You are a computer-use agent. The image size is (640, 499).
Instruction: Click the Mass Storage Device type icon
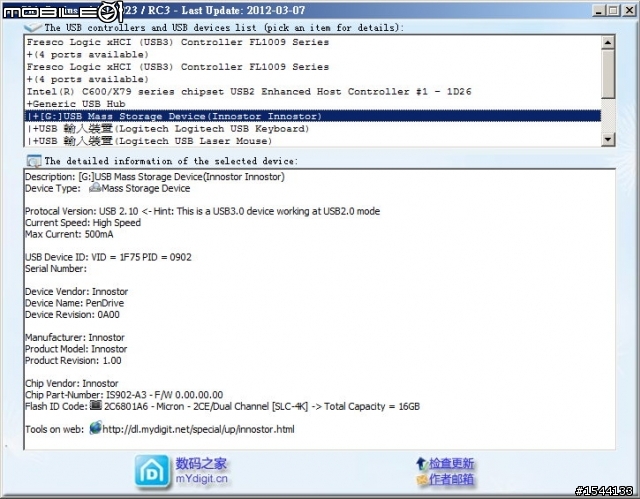[95, 188]
